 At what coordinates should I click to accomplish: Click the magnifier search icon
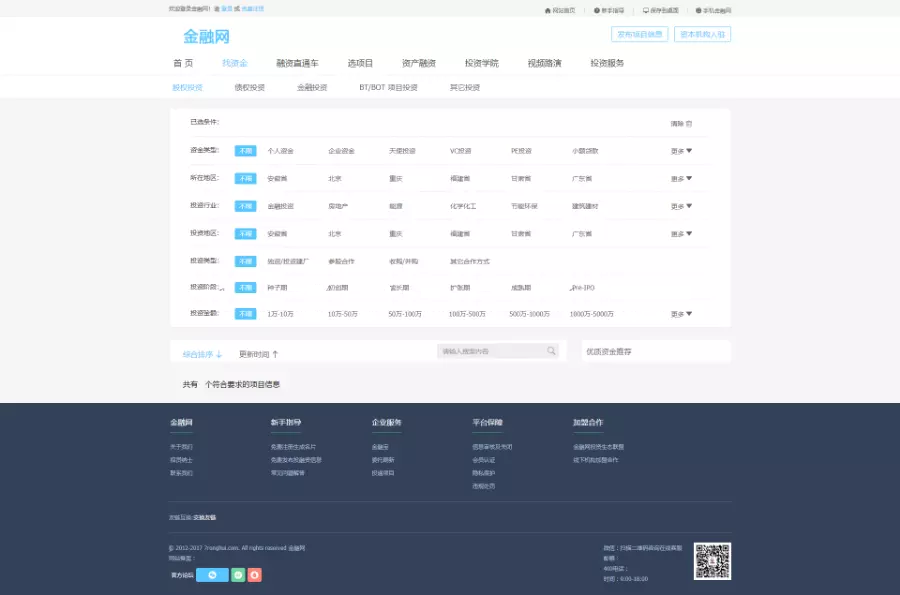(x=551, y=351)
